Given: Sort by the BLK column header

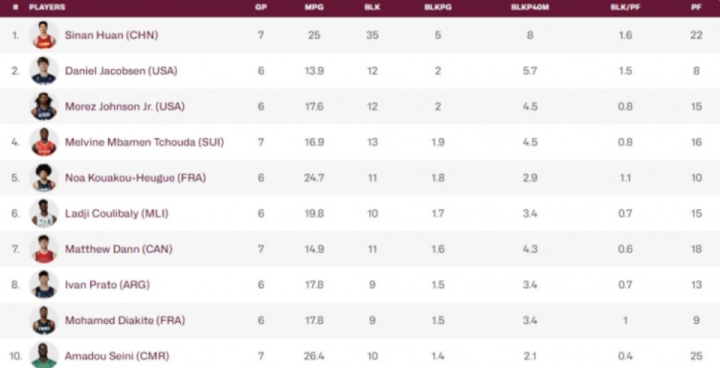Looking at the screenshot, I should (x=372, y=7).
